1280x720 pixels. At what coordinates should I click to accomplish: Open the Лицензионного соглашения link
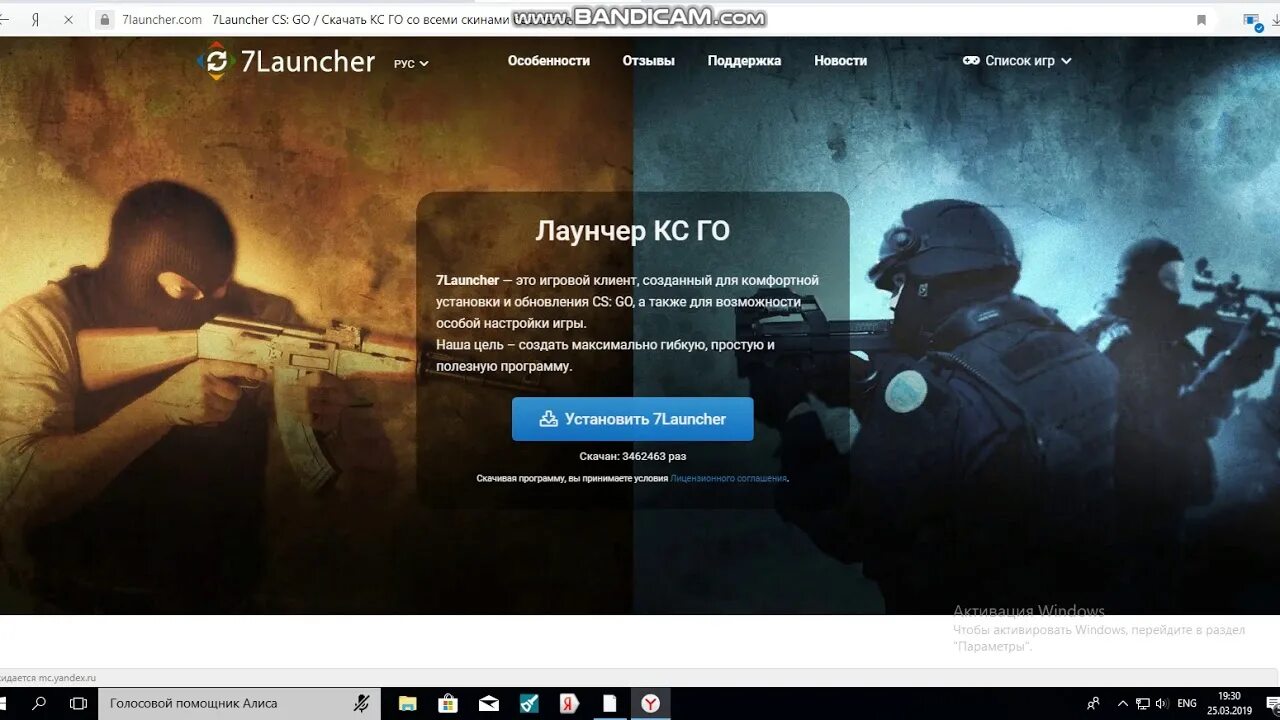(729, 478)
